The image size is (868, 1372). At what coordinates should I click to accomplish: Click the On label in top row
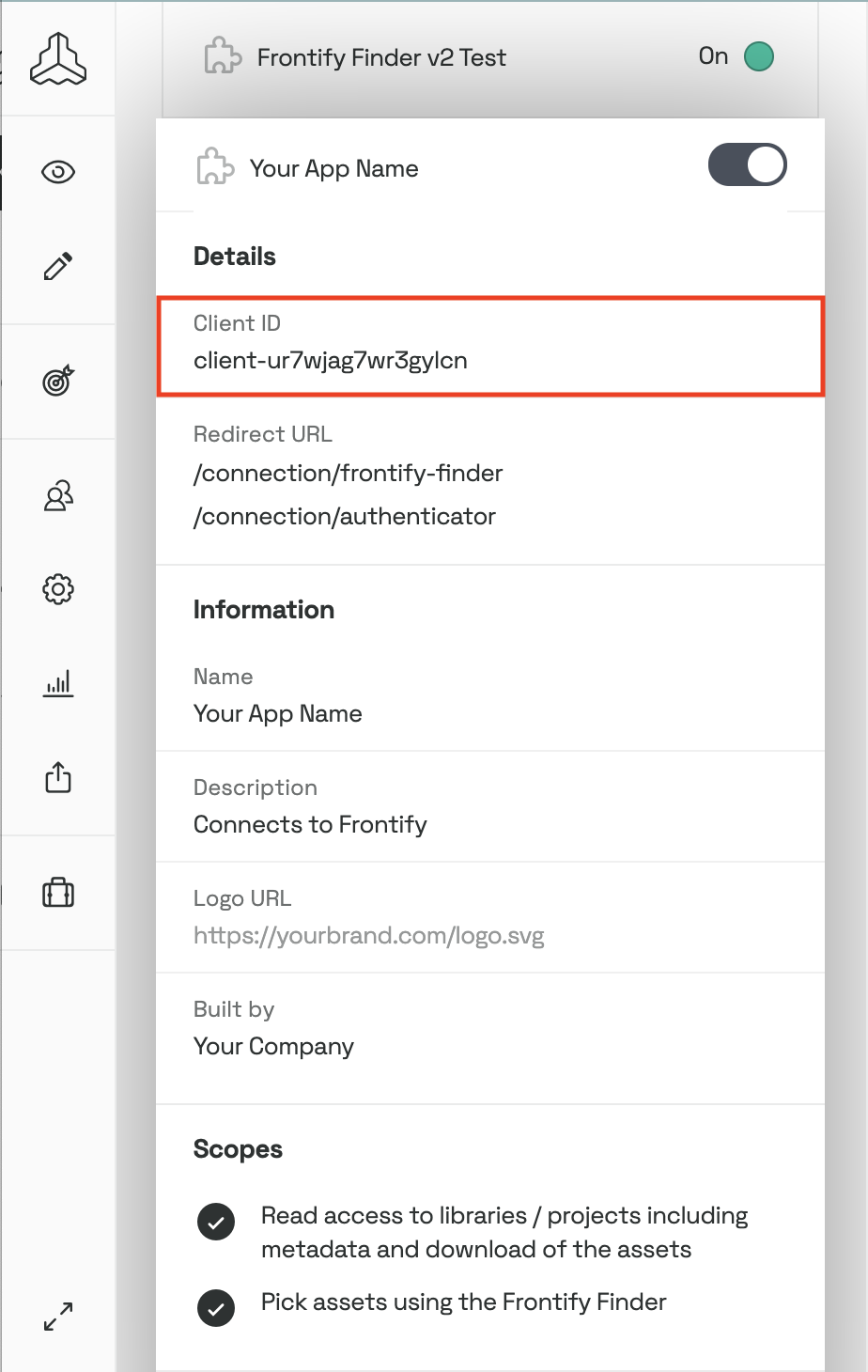click(x=714, y=56)
